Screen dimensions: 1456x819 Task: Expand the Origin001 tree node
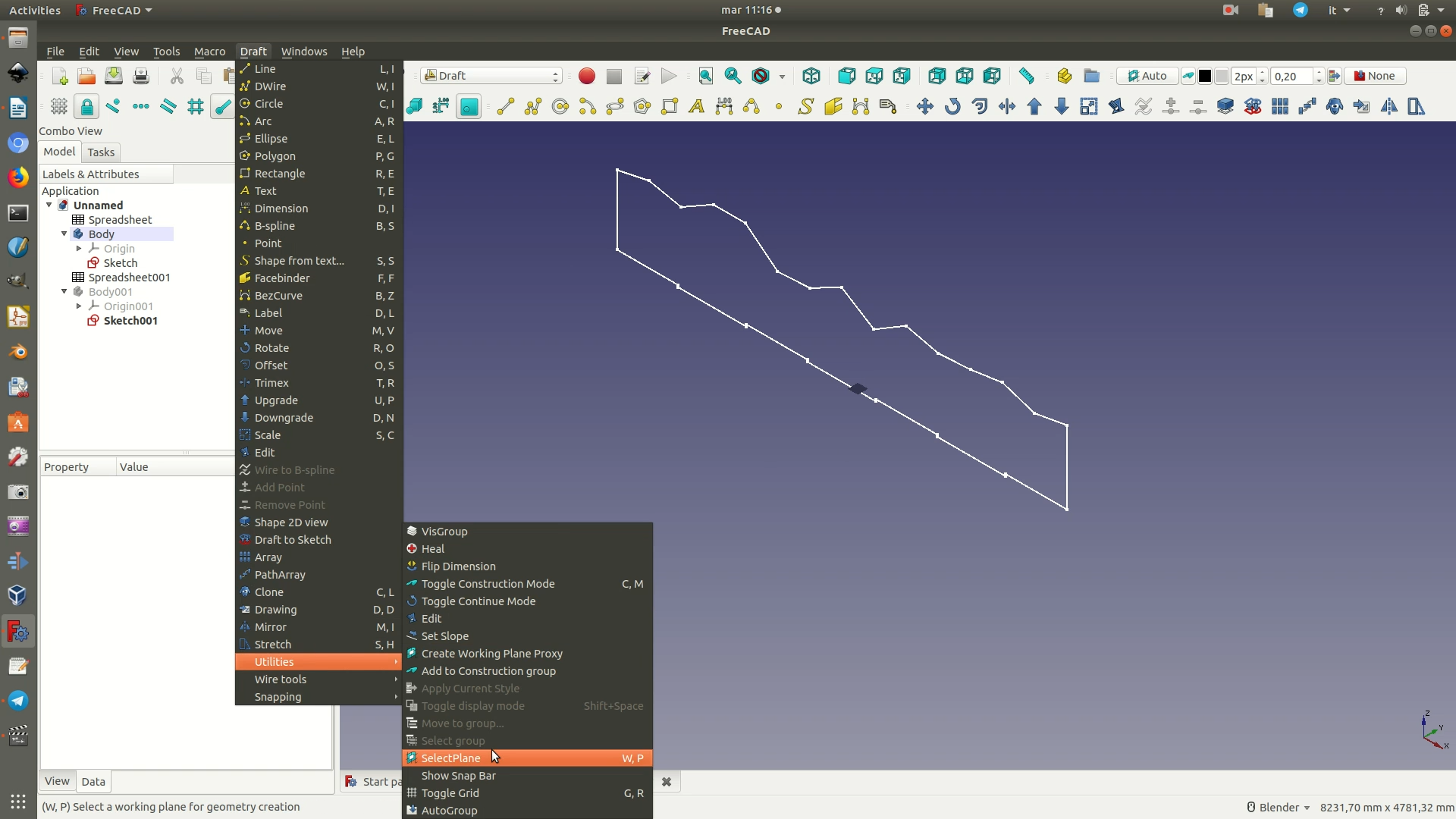point(79,306)
